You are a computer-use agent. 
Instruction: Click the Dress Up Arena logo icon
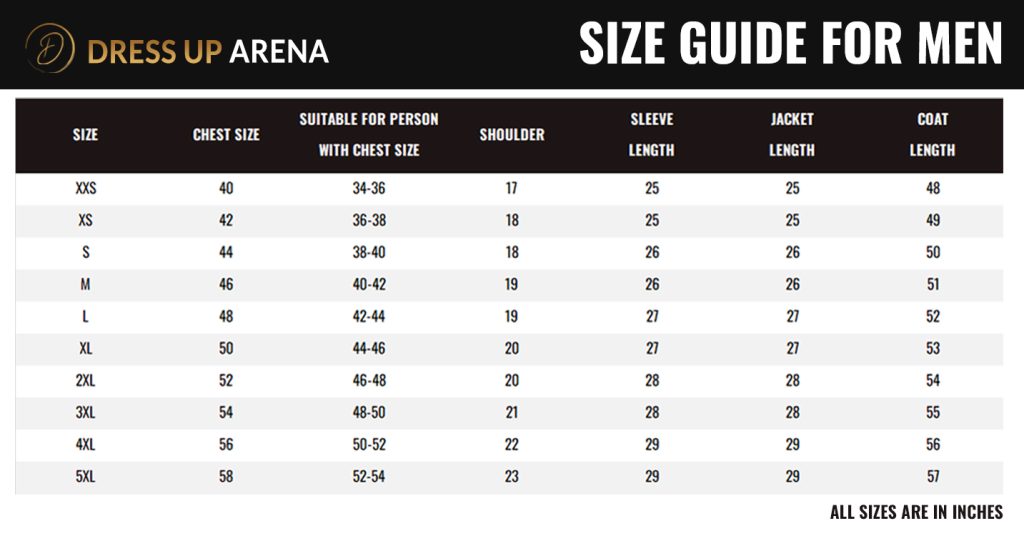pyautogui.click(x=51, y=49)
